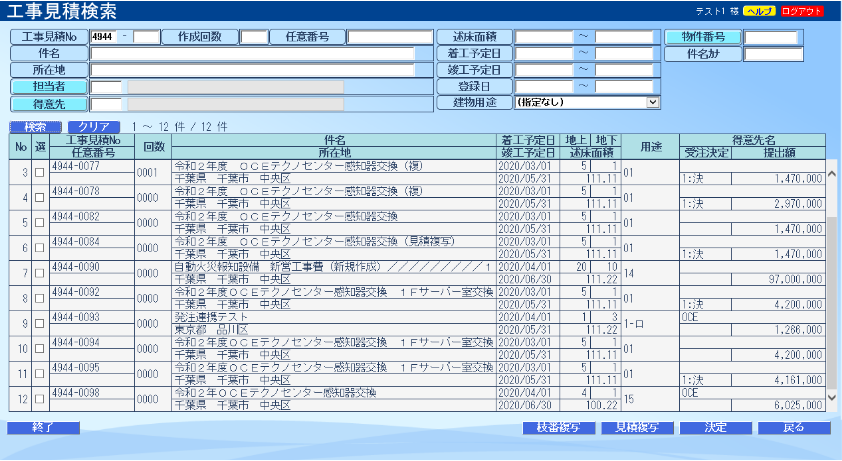
Task: Tick the checkbox for row 7 (4944-0090)
Action: pyautogui.click(x=40, y=272)
